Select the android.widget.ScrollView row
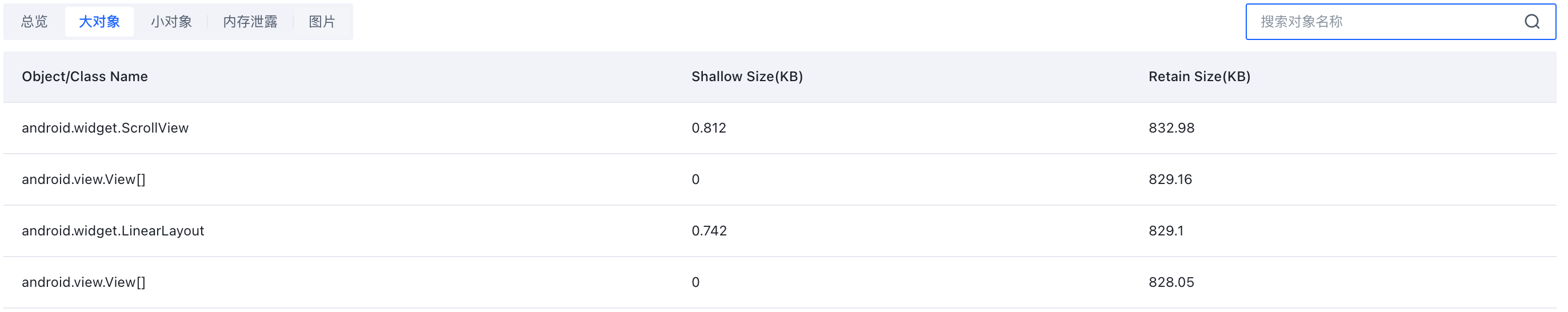Viewport: 1568px width, 312px height. click(780, 129)
